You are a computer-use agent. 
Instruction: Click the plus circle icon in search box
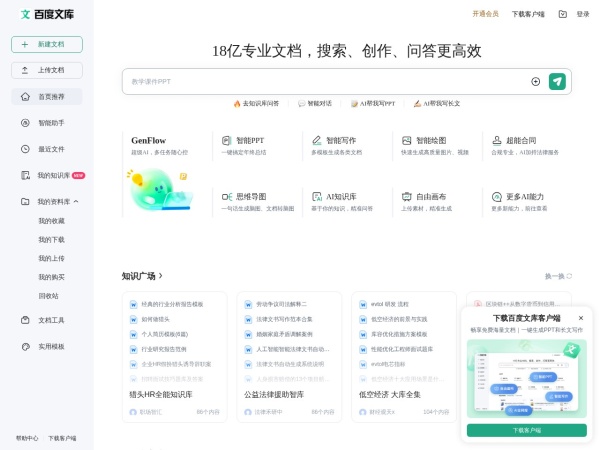pyautogui.click(x=535, y=82)
